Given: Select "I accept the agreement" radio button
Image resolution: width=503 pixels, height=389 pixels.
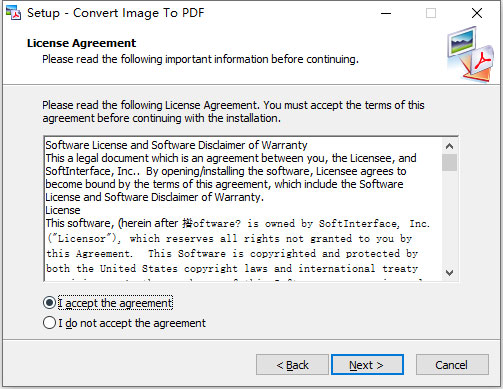Looking at the screenshot, I should pos(49,303).
